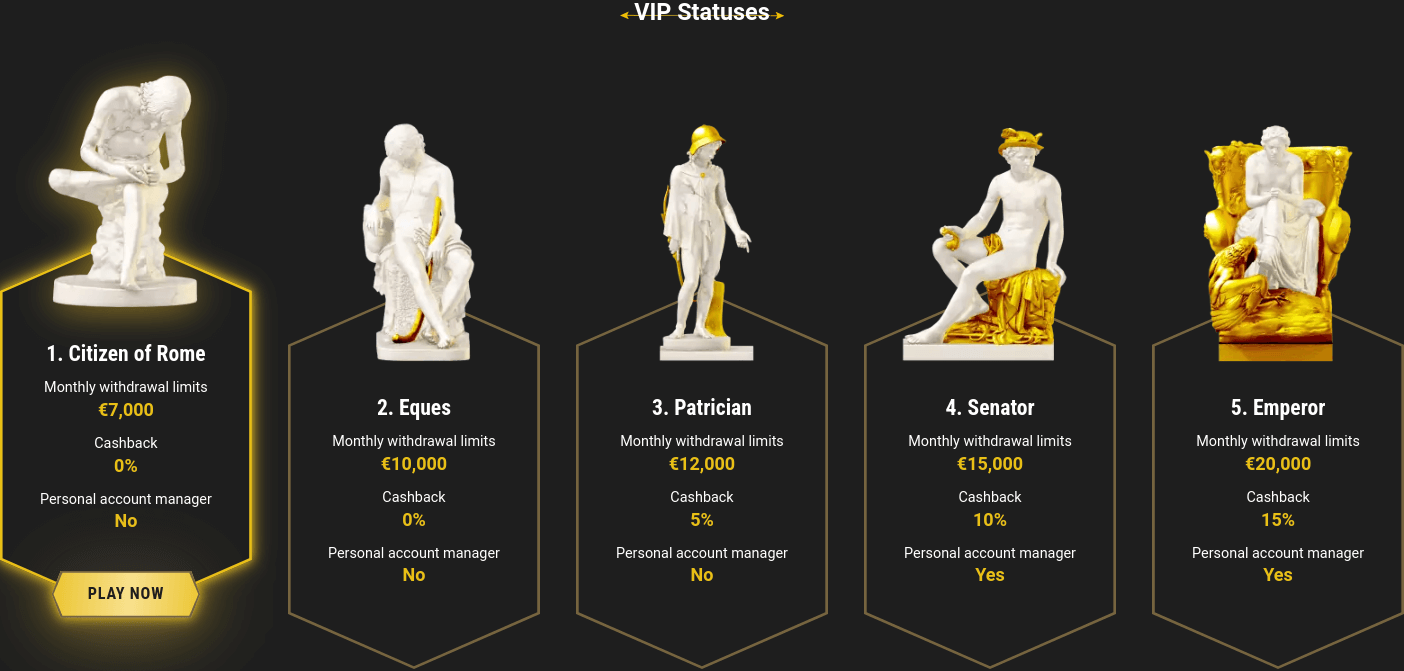Click the '3. Patrician' status card
Image resolution: width=1404 pixels, height=671 pixels.
(702, 490)
